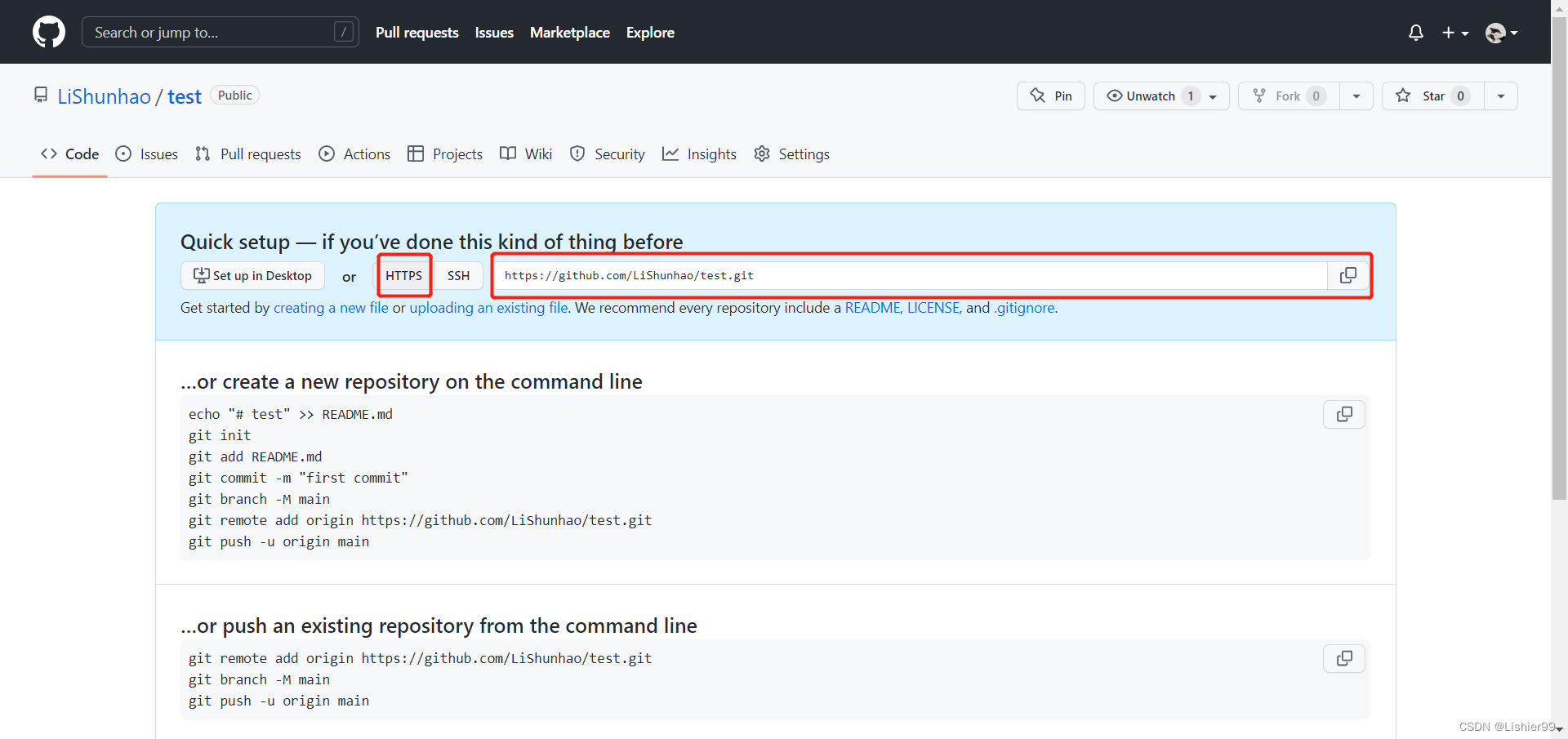
Task: Click the '...or push an existing repository' heading
Action: click(439, 625)
